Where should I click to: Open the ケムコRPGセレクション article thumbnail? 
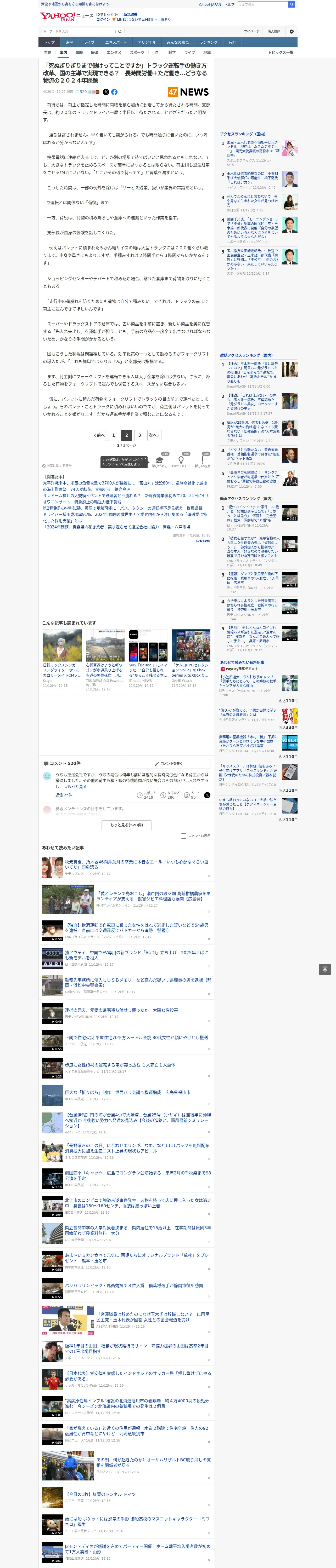(191, 646)
